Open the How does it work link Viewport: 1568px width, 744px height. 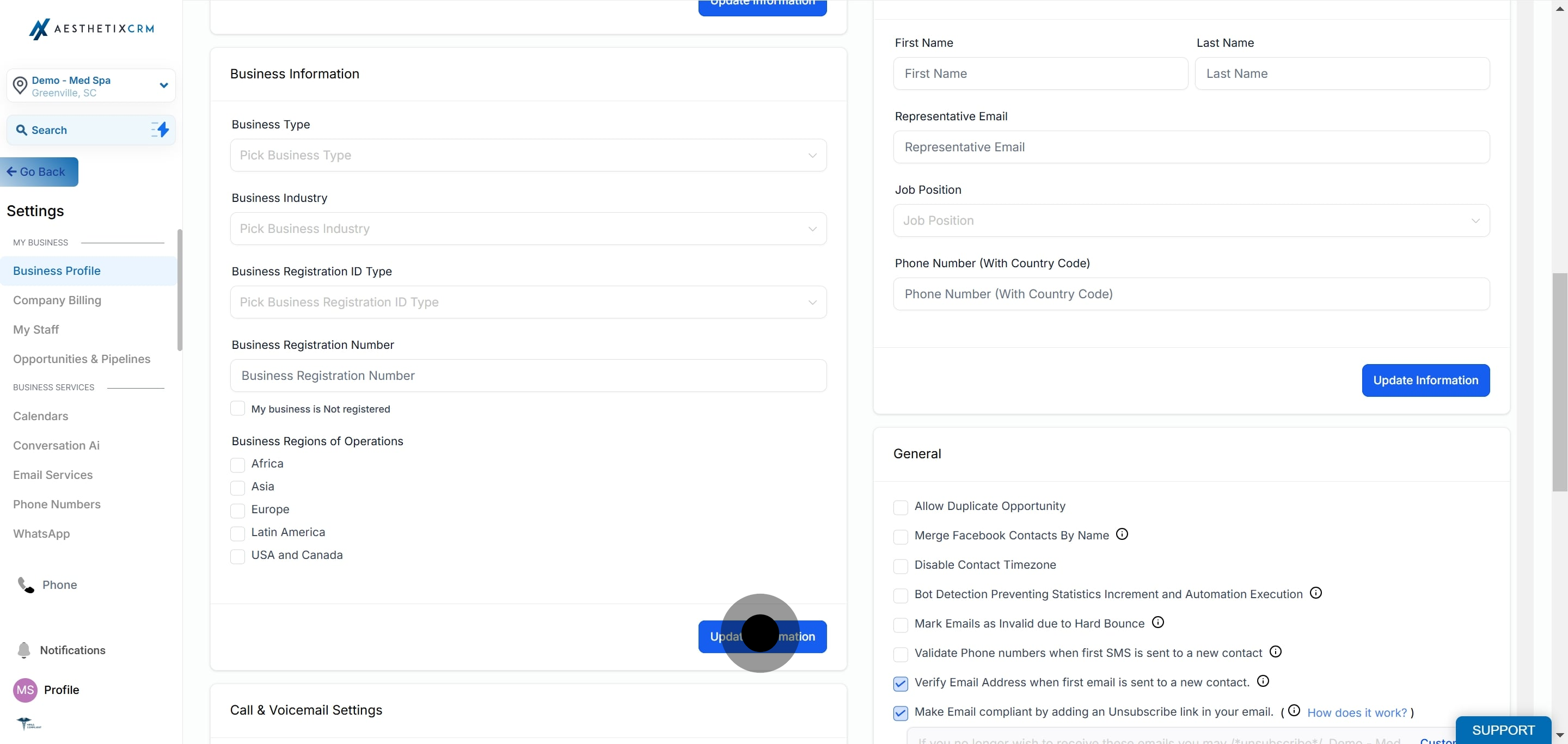coord(1357,712)
